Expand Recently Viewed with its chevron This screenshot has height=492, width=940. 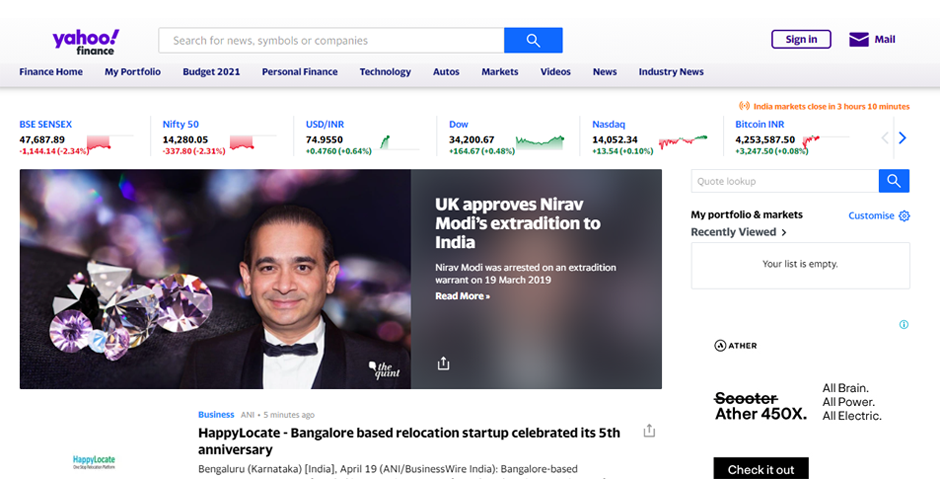click(784, 233)
